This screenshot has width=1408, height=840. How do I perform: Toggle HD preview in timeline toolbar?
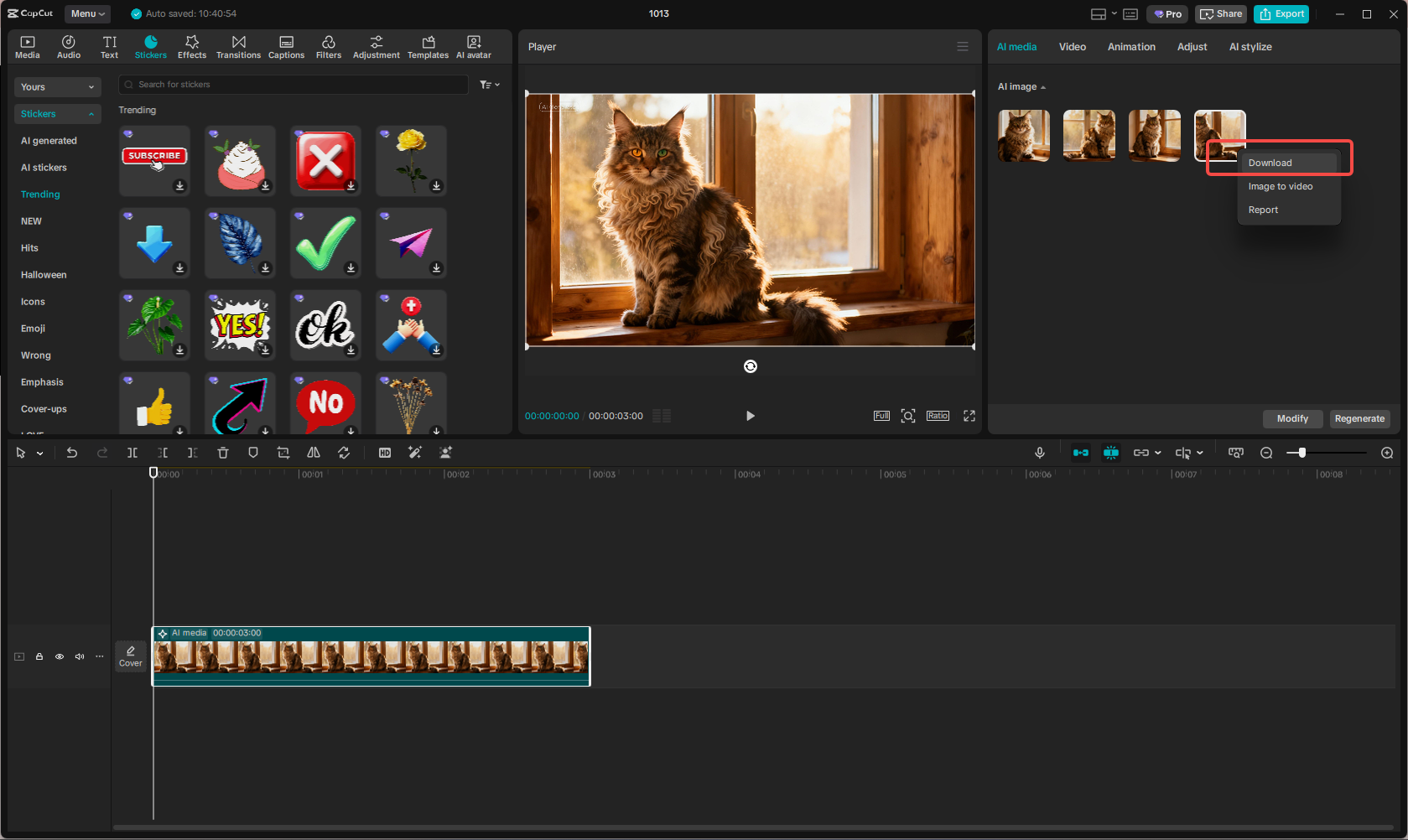(384, 452)
